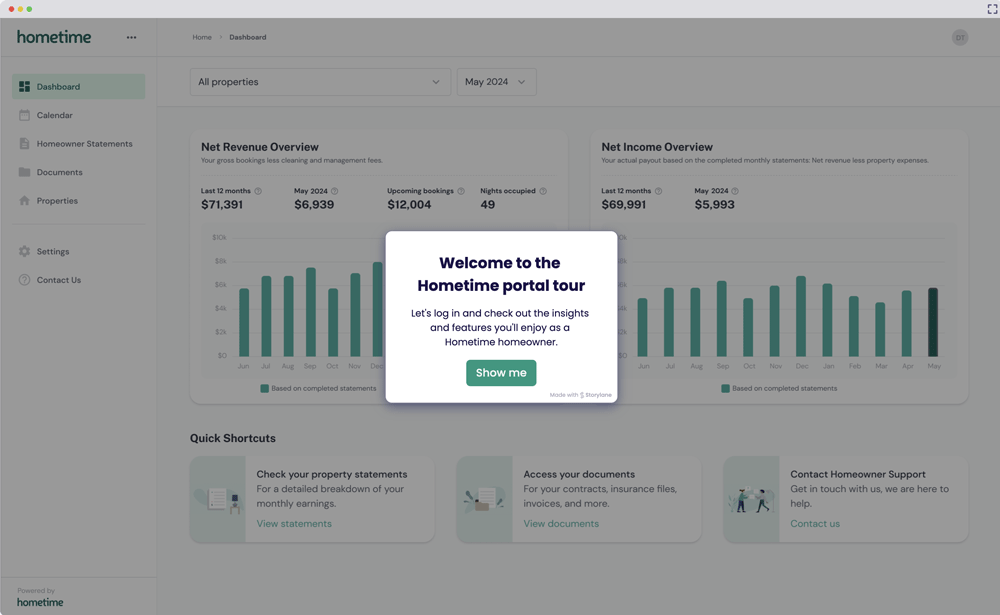Image resolution: width=1000 pixels, height=615 pixels.
Task: Click the Homeowner Statements page icon
Action: (x=24, y=144)
